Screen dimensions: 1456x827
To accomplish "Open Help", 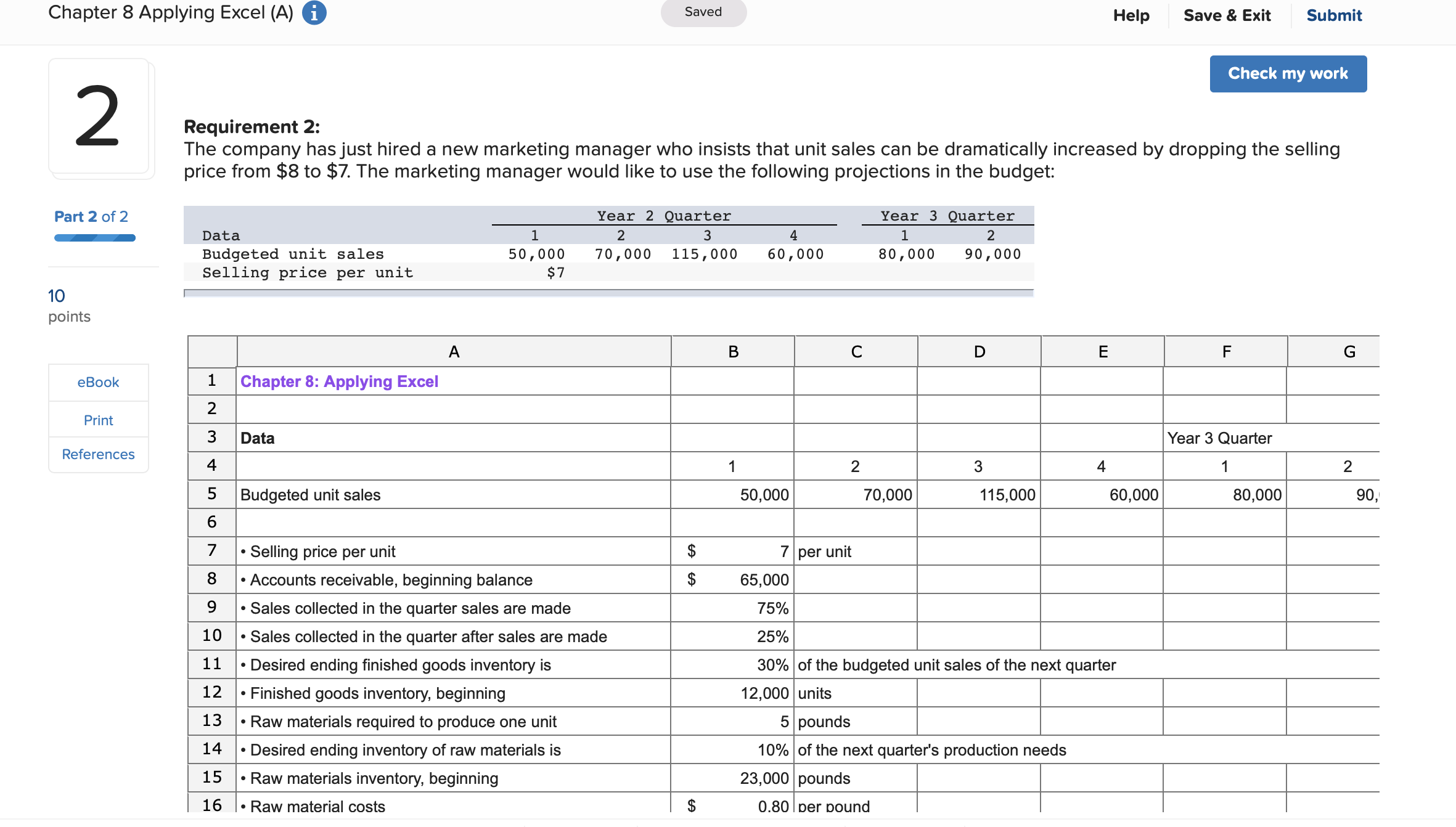I will 1131,15.
